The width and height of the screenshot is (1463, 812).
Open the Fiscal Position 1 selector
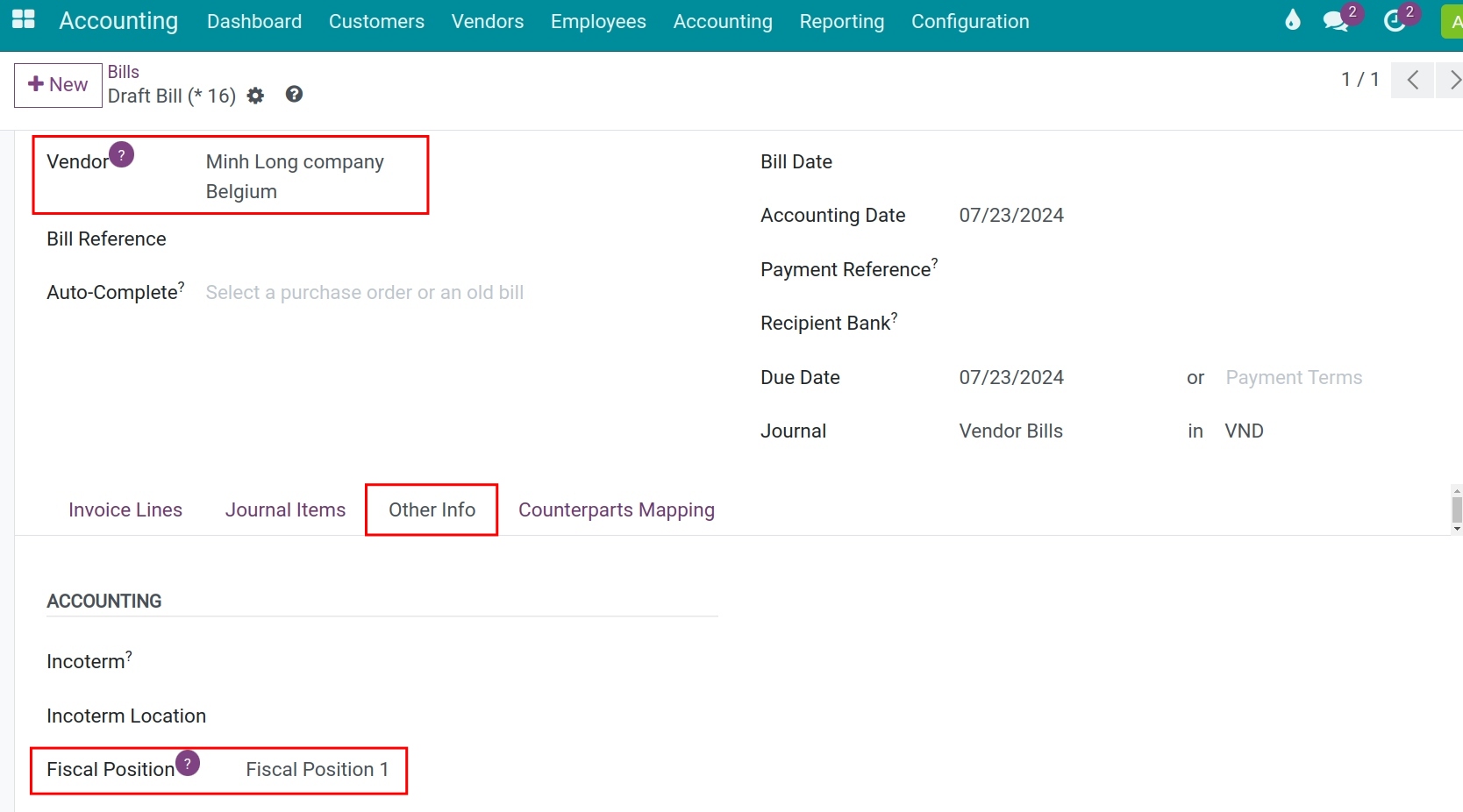click(317, 770)
